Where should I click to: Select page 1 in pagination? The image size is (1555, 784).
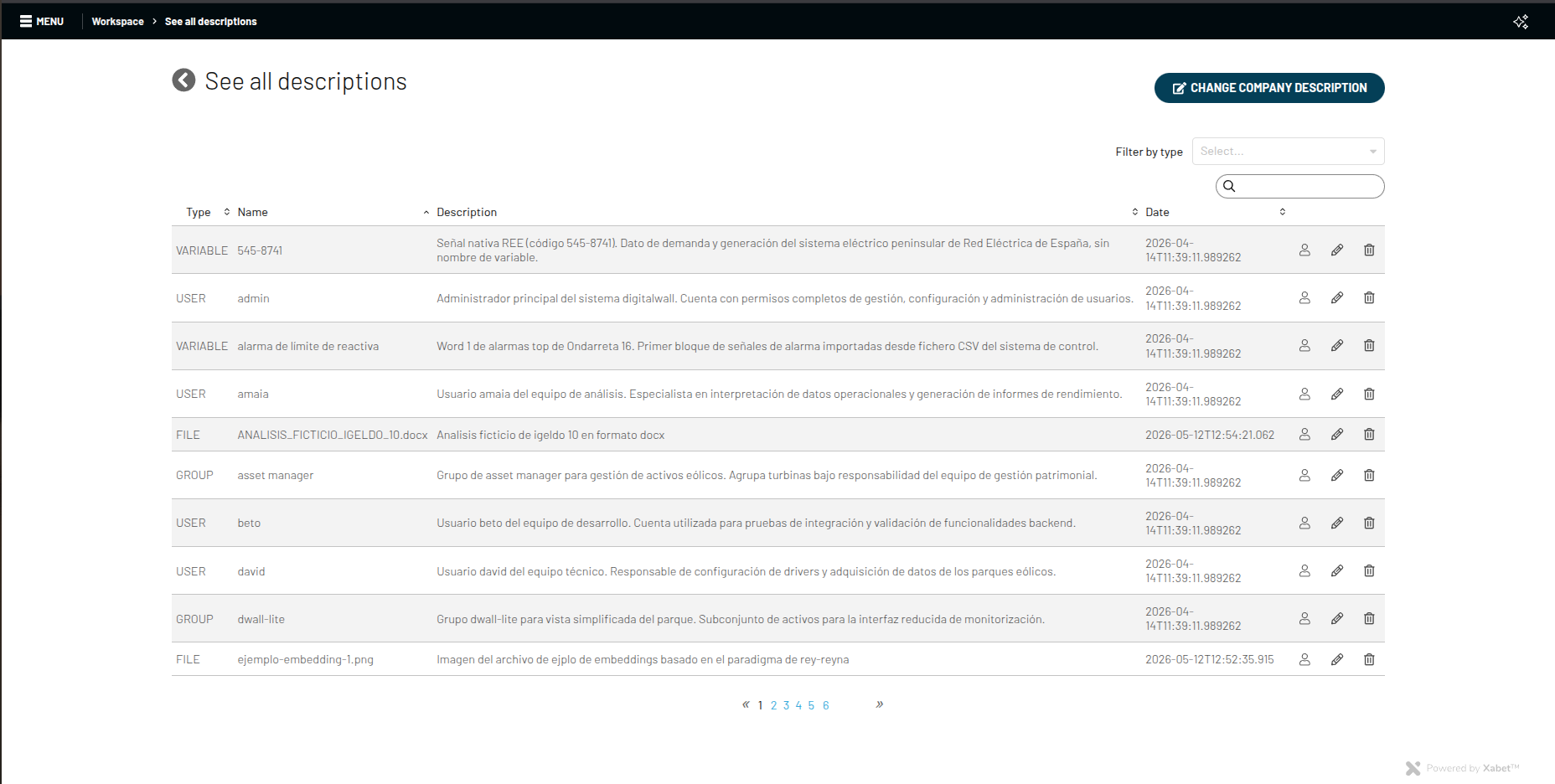[760, 705]
